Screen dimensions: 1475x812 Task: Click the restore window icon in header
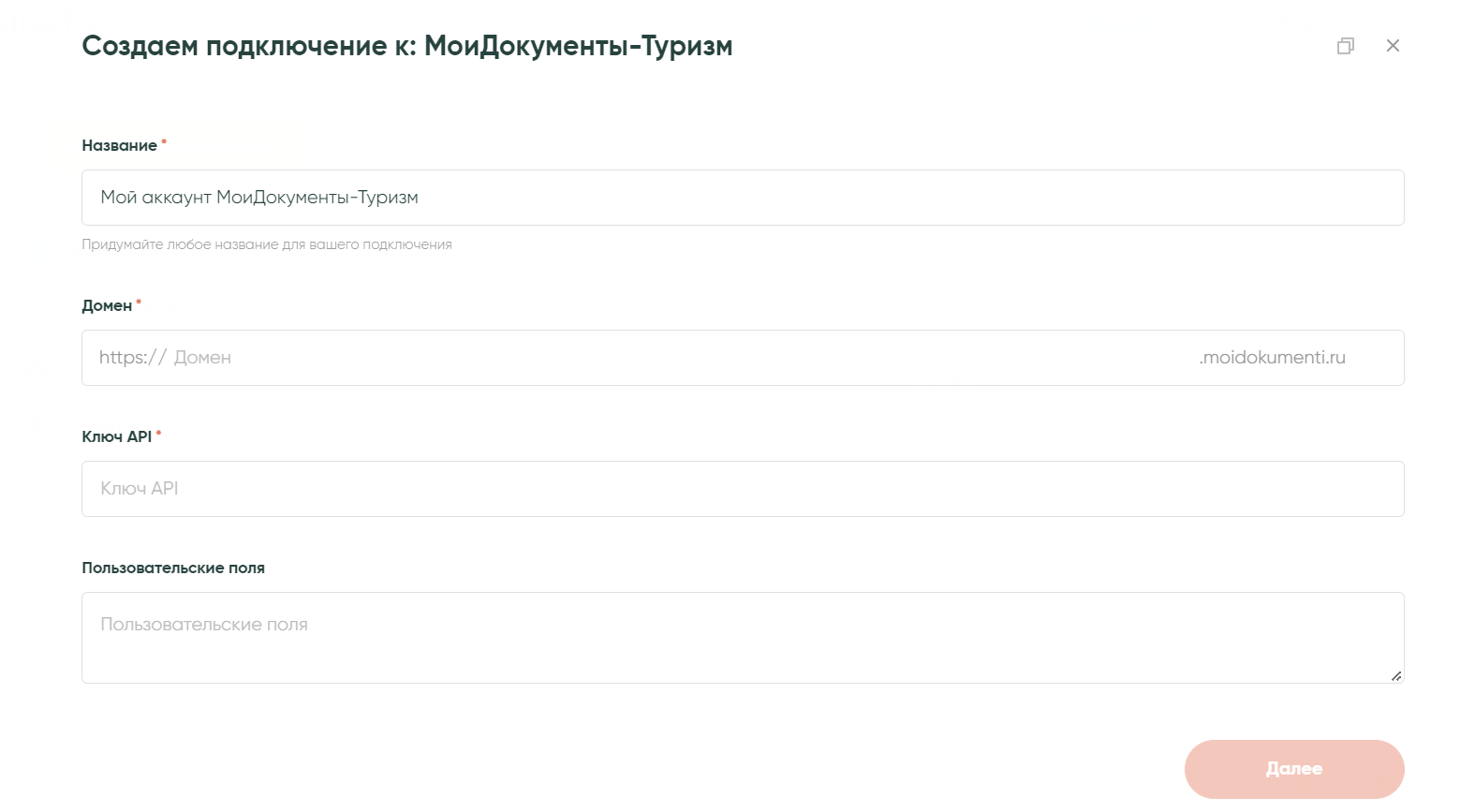[1345, 46]
